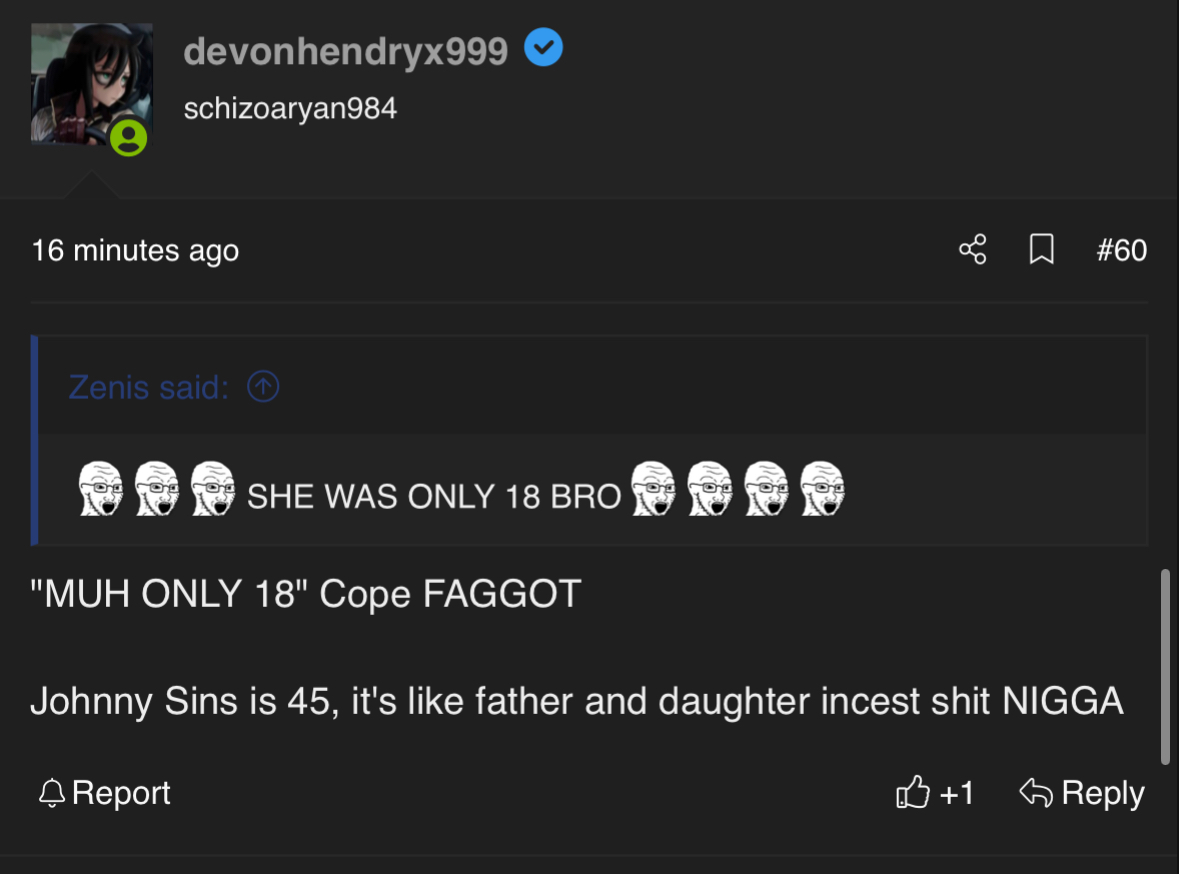Jump to Zenis's original post via arrow icon

point(263,387)
